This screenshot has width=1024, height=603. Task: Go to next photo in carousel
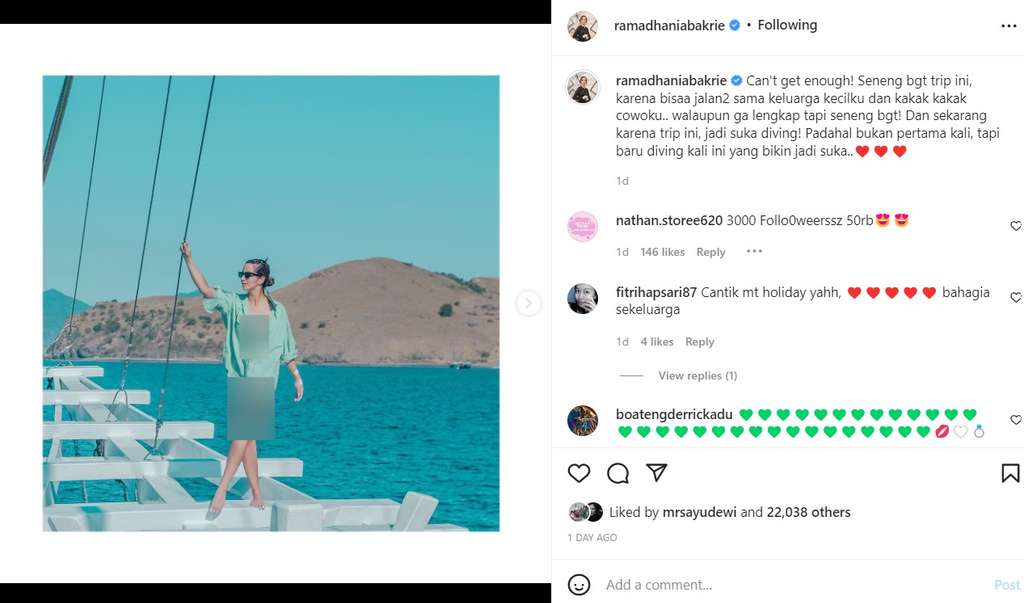tap(528, 303)
